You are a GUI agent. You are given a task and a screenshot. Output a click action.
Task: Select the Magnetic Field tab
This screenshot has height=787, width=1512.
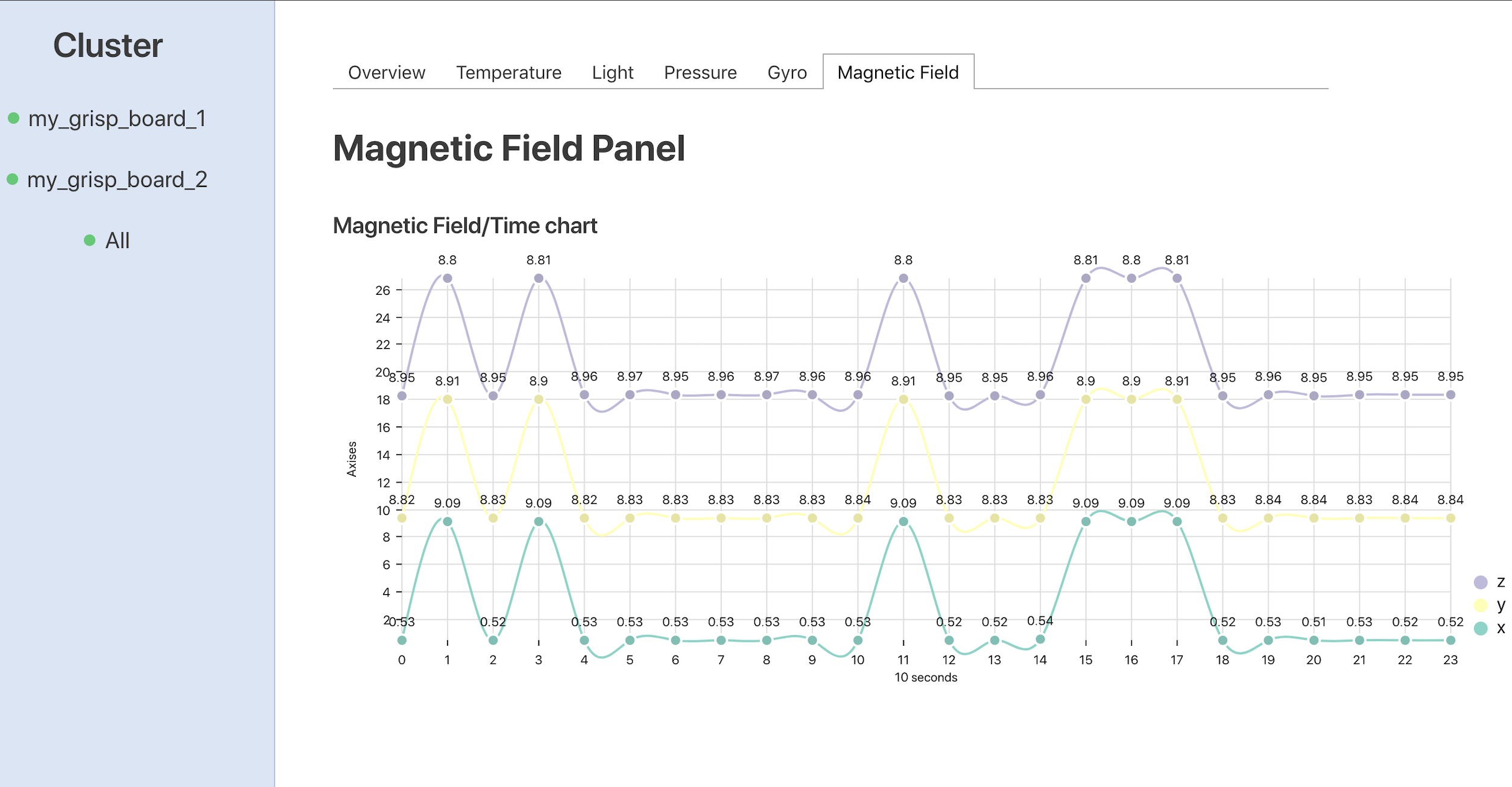coord(897,72)
